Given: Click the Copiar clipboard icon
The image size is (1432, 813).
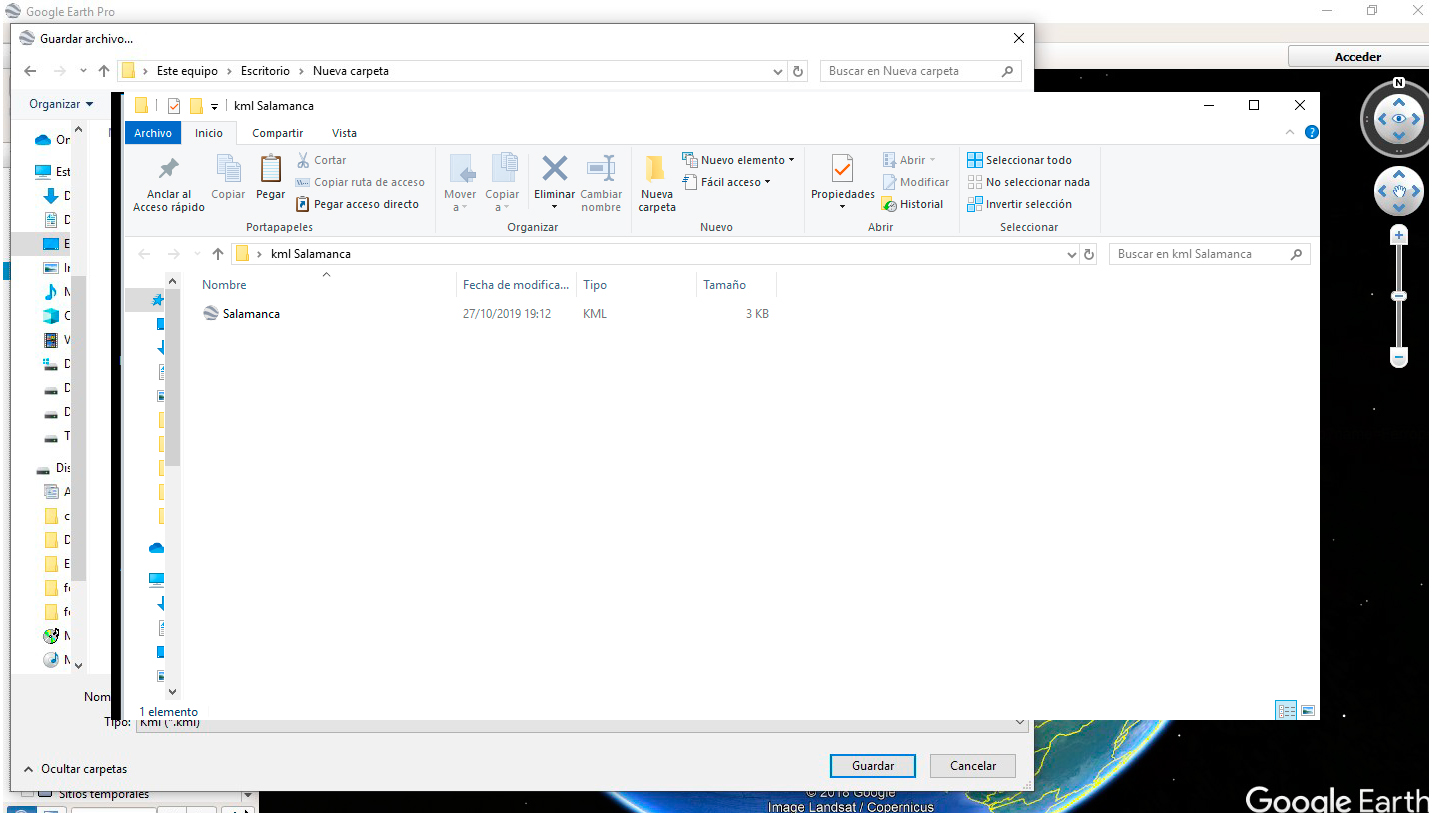Looking at the screenshot, I should coord(228,178).
